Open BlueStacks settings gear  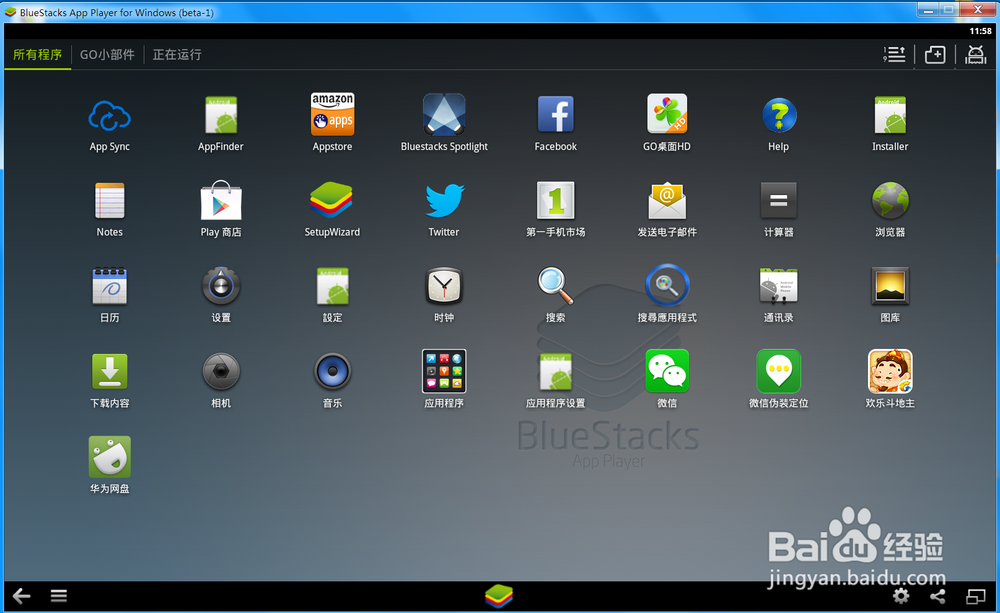click(901, 596)
